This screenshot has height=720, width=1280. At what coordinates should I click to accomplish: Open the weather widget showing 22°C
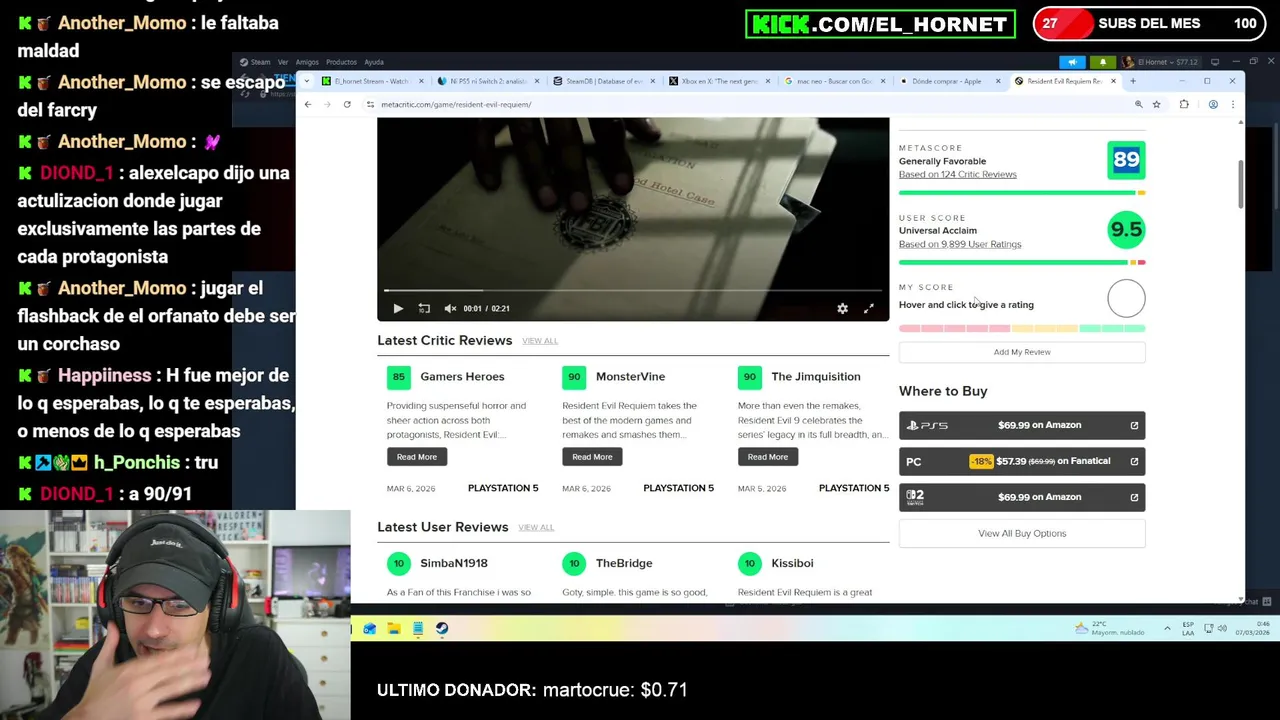(x=1108, y=629)
